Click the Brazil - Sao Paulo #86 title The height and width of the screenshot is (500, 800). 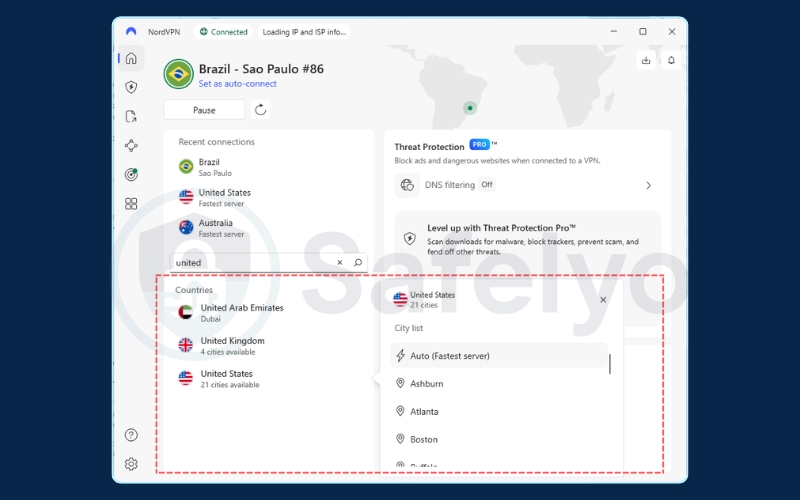pyautogui.click(x=261, y=69)
